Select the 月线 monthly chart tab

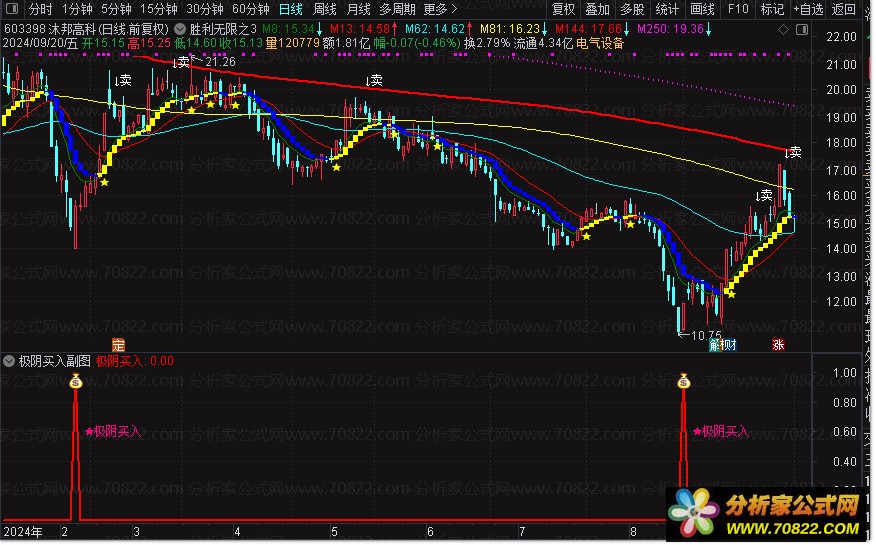tap(359, 9)
